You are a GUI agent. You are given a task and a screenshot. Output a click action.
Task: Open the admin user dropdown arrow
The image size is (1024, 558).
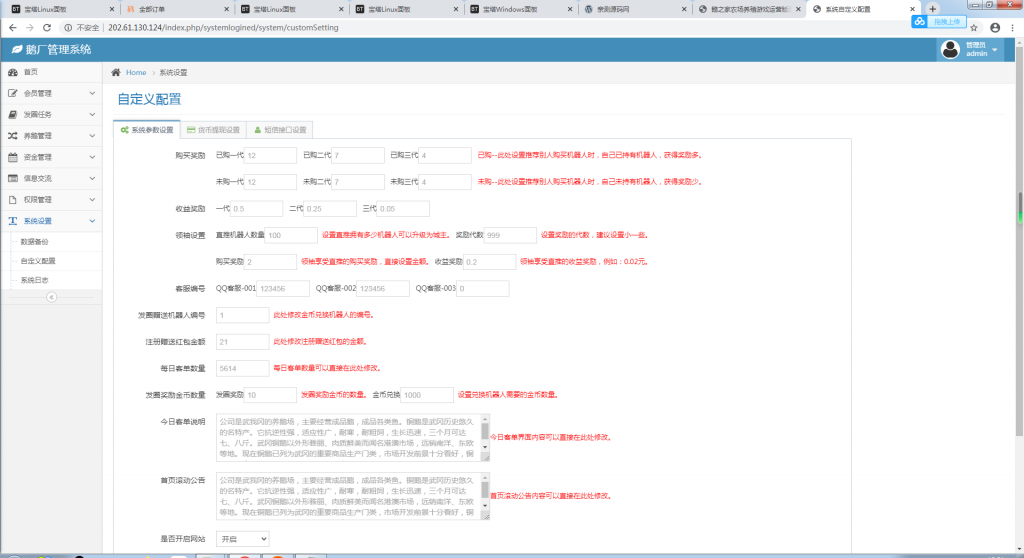point(1002,50)
